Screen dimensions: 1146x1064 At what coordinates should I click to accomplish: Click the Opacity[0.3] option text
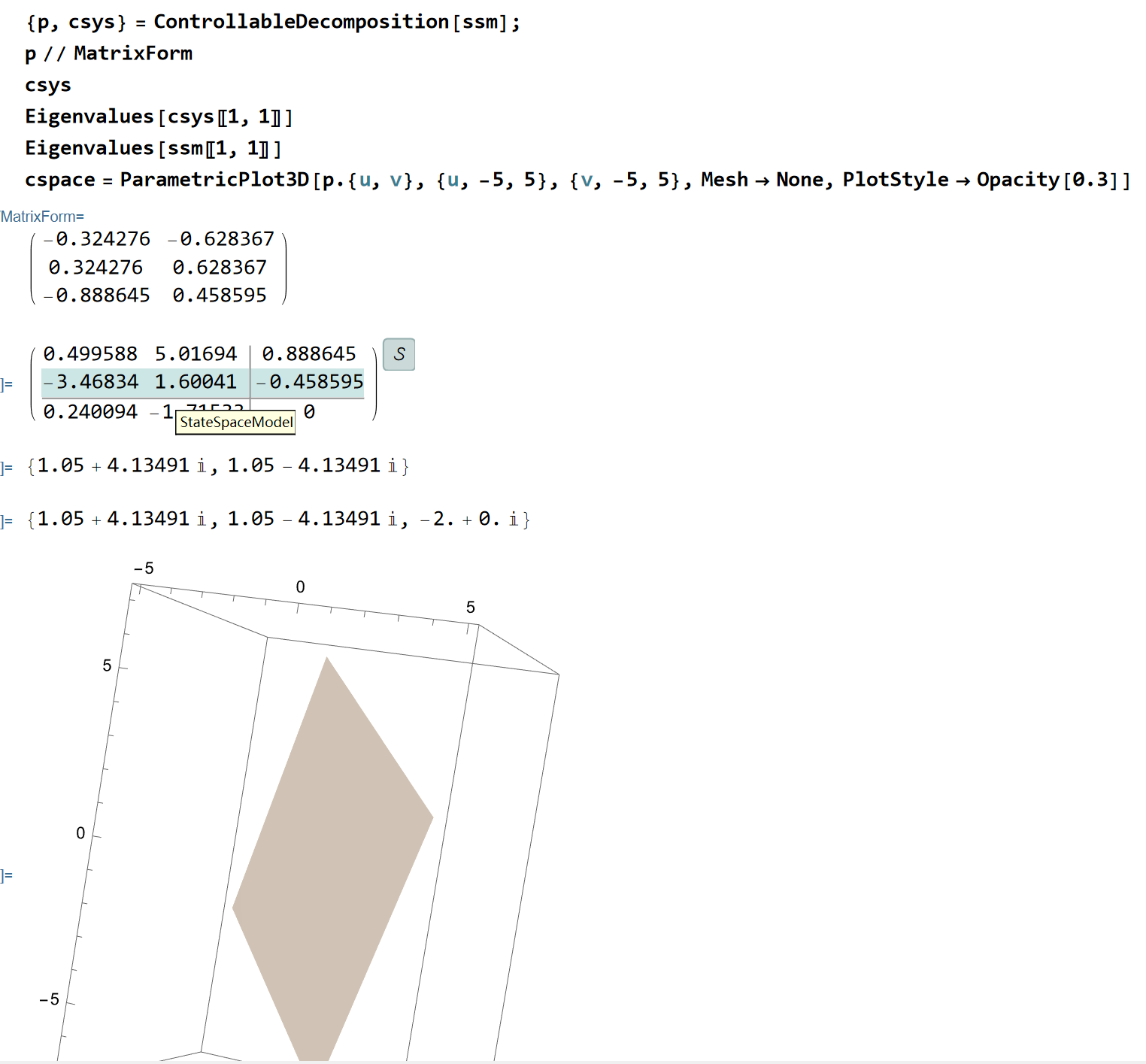(1047, 180)
